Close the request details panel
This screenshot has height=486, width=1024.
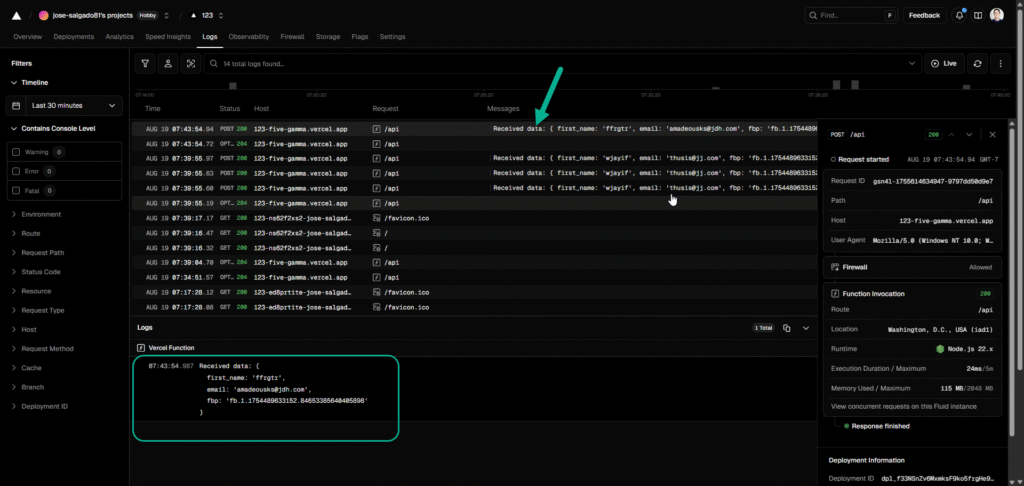pyautogui.click(x=992, y=134)
